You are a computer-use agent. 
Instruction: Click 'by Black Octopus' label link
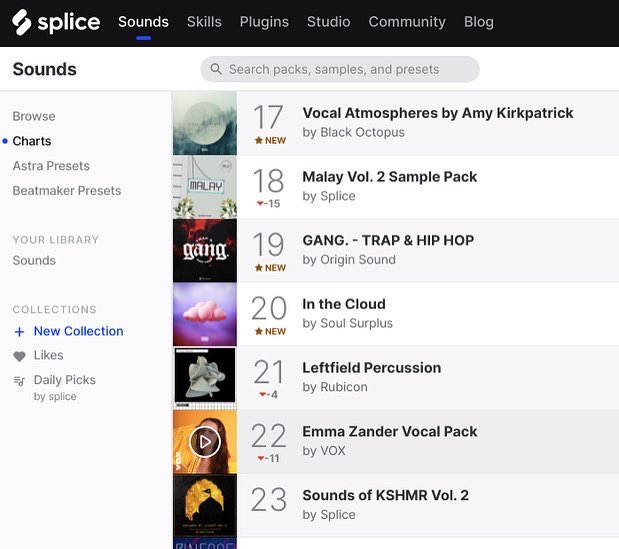click(353, 133)
